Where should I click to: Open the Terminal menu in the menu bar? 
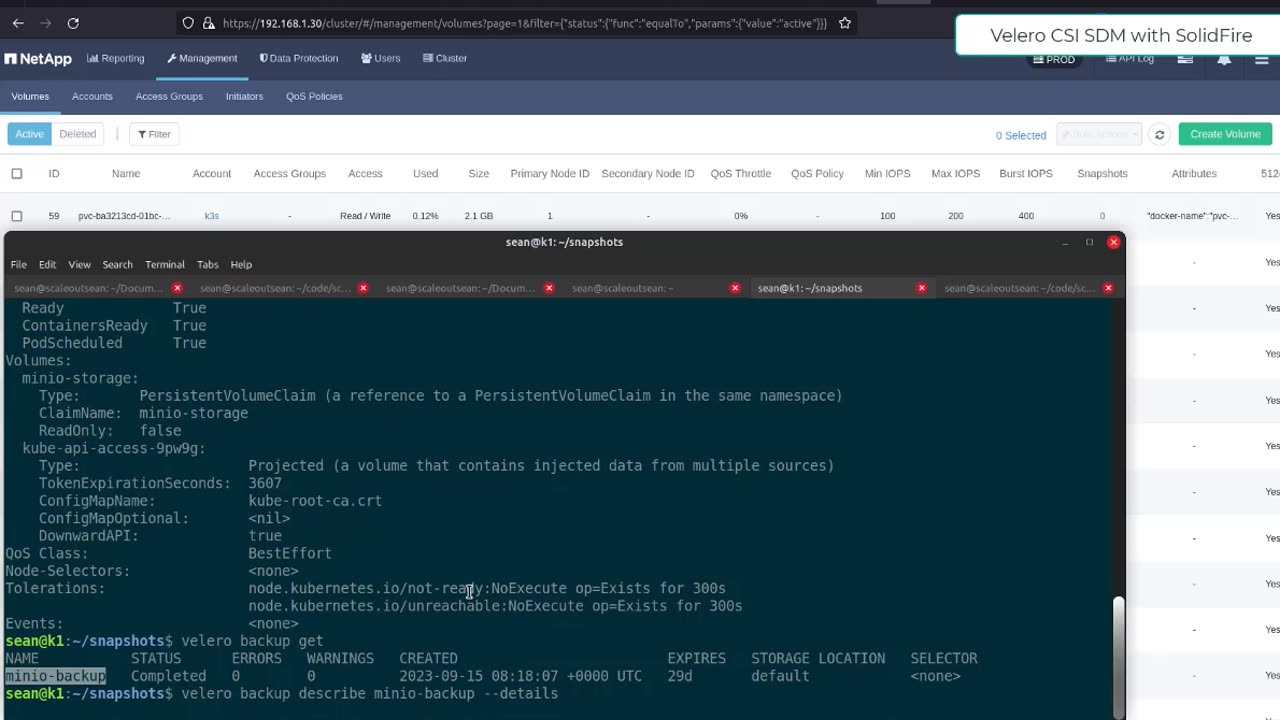point(164,265)
